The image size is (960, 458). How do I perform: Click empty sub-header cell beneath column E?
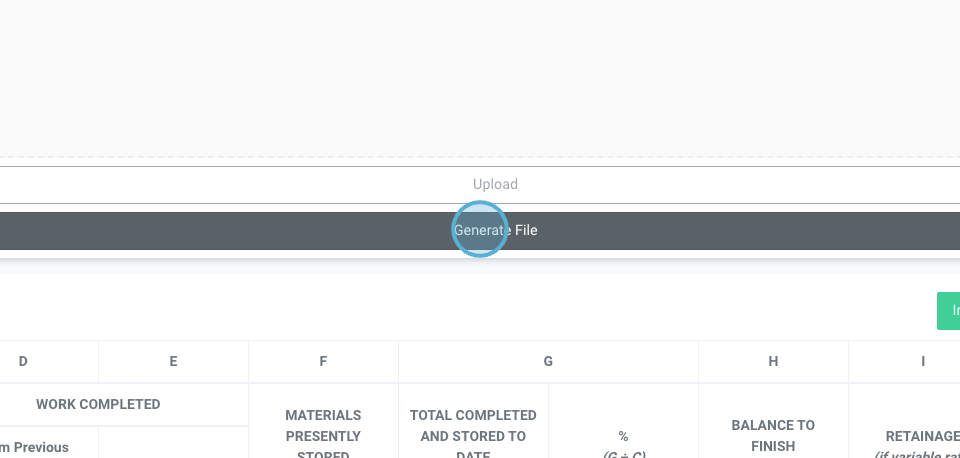[173, 443]
